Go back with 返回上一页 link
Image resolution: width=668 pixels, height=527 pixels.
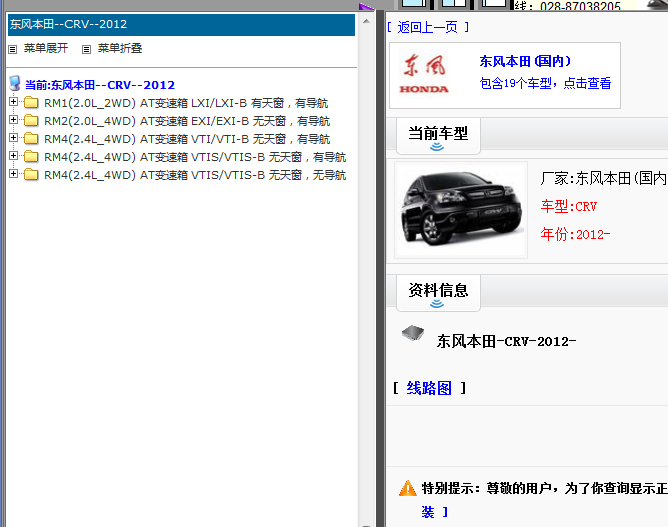point(428,27)
